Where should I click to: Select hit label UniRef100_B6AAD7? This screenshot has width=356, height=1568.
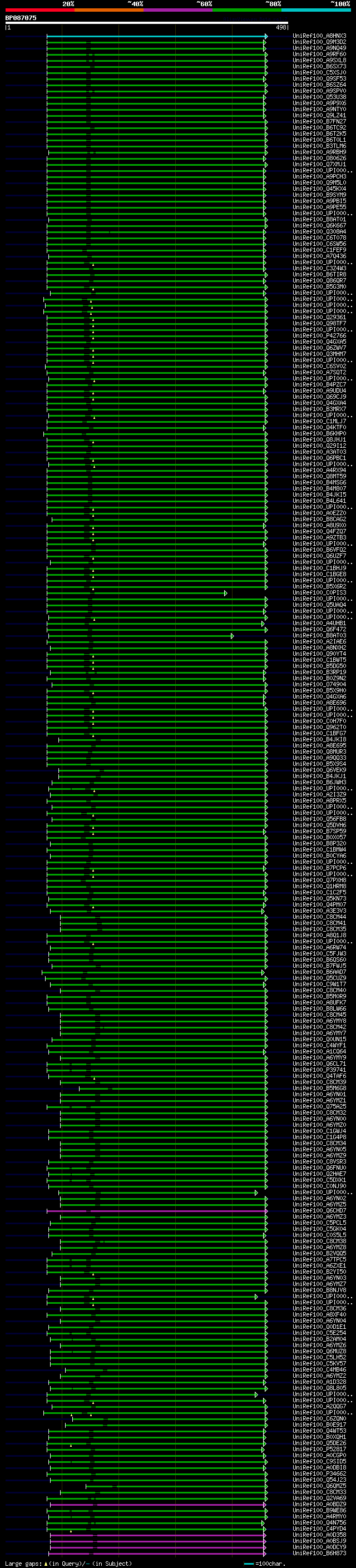319,972
